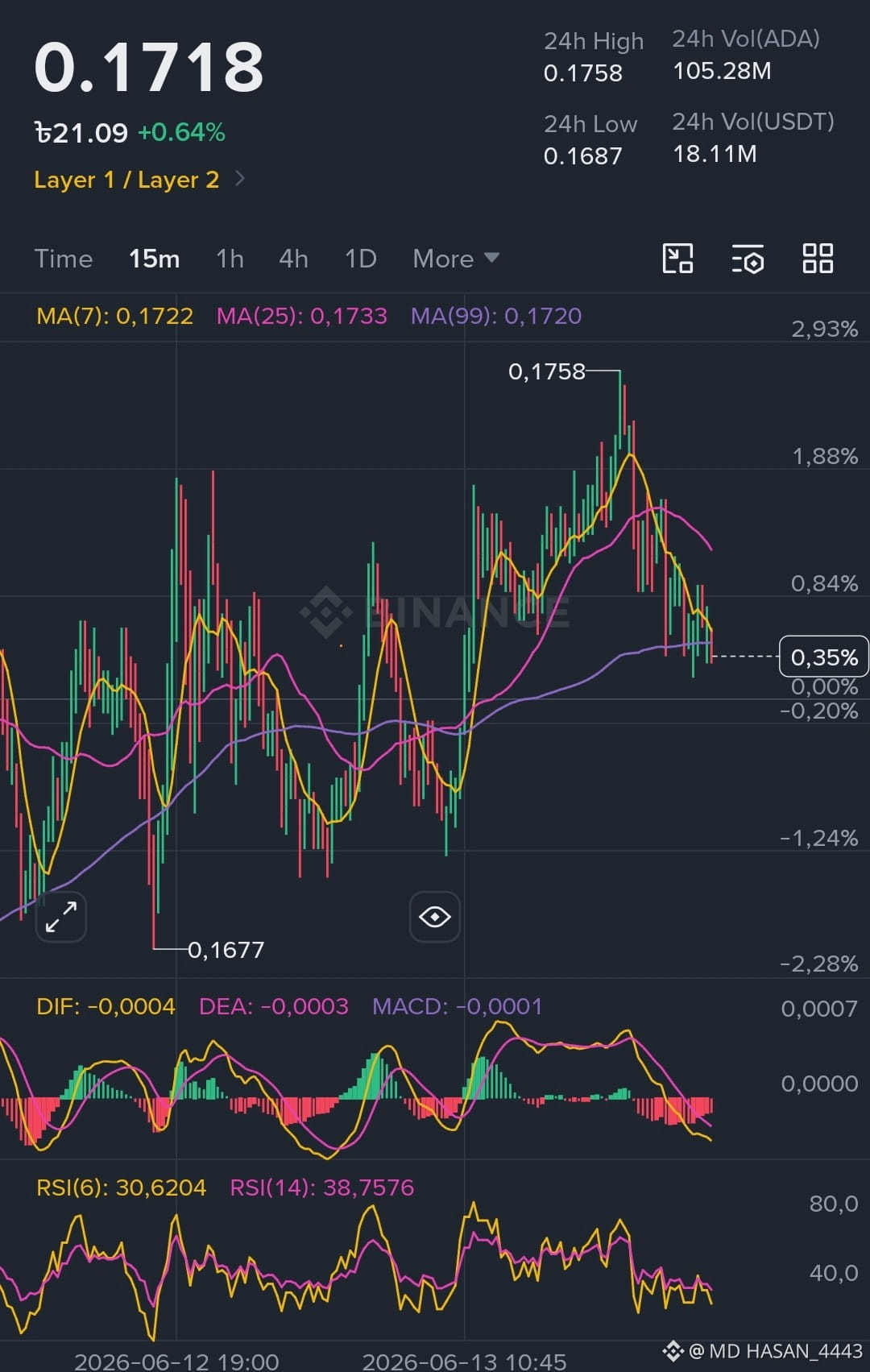Click the 0,1677 low marker on chart

(x=226, y=950)
